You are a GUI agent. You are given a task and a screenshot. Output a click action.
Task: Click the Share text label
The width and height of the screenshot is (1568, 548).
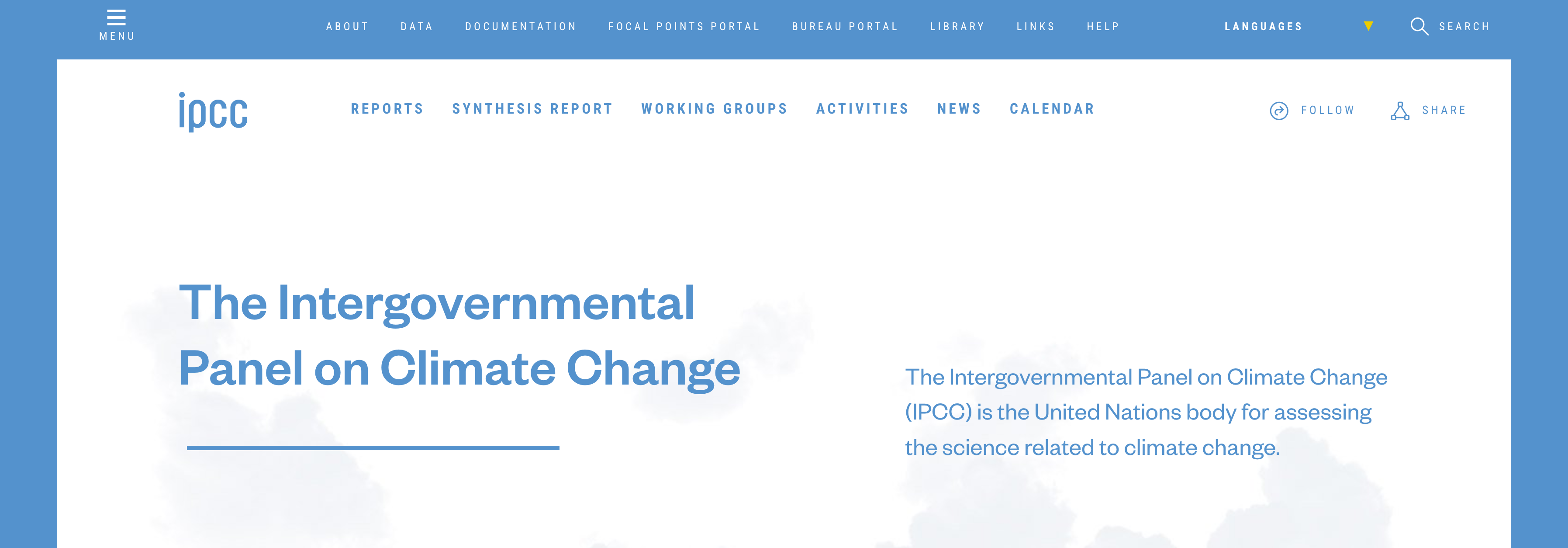(x=1444, y=111)
